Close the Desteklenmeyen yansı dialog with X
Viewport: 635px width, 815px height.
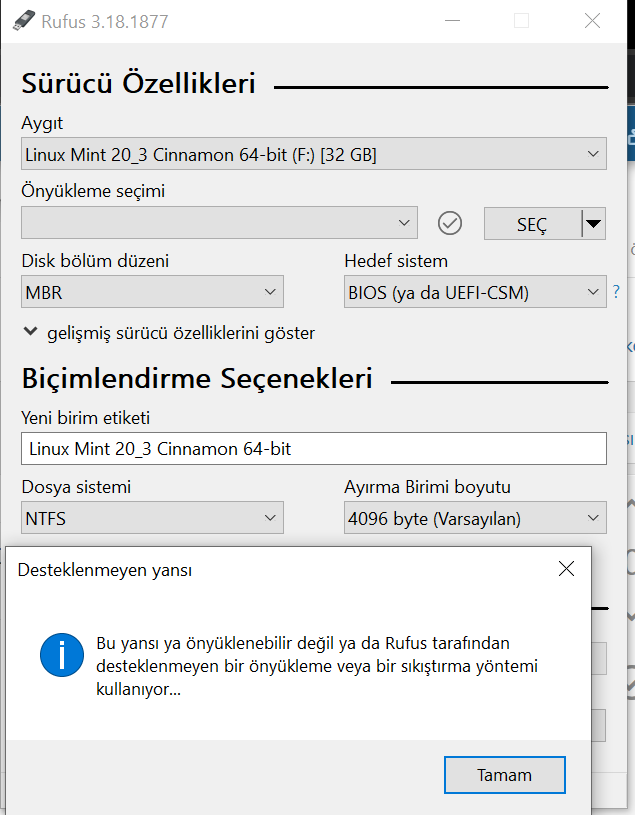566,570
